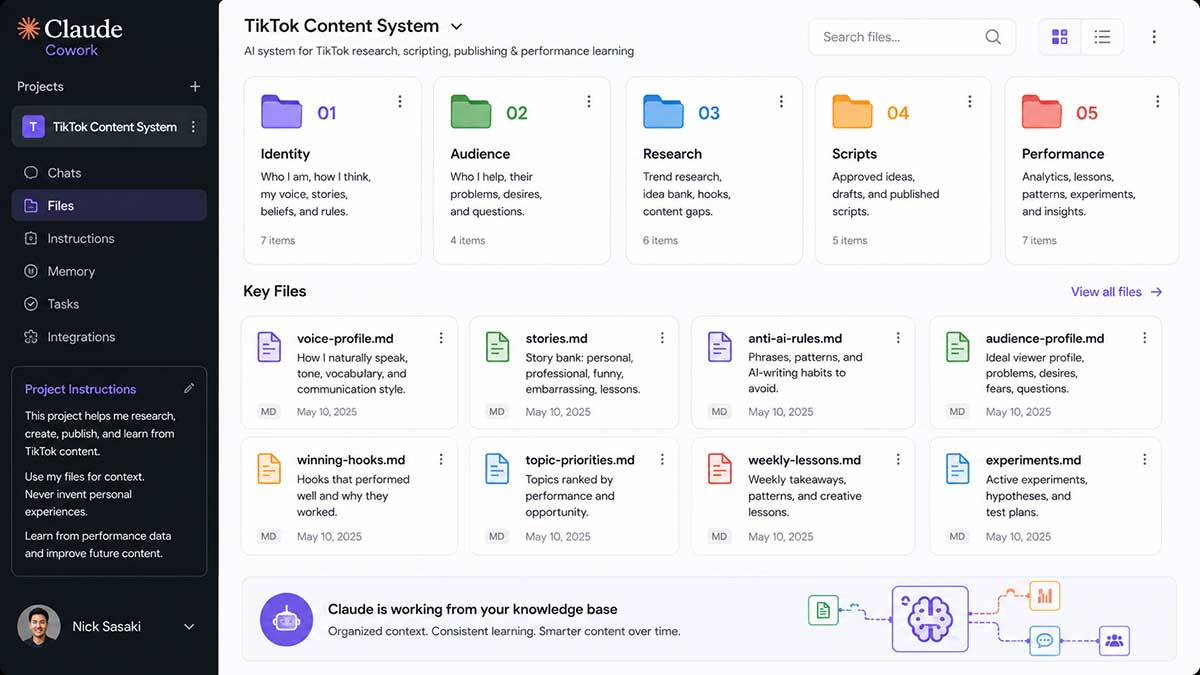
Task: Select Files in the sidebar
Action: tap(109, 206)
